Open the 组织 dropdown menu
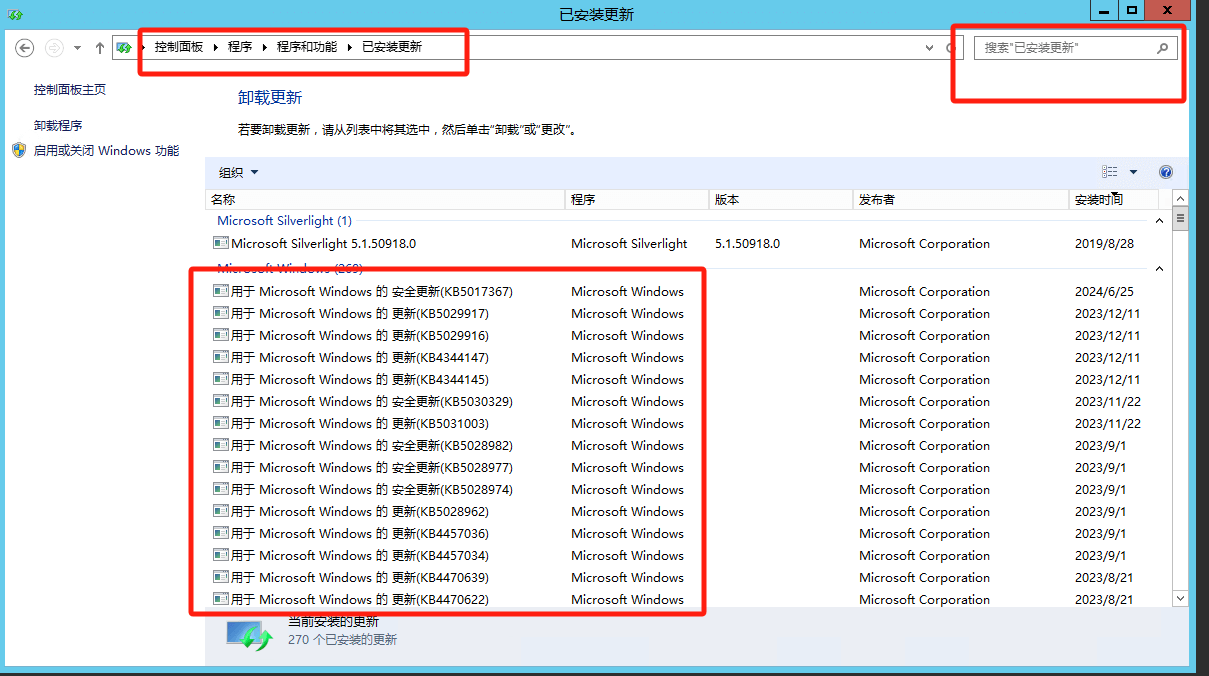 pyautogui.click(x=239, y=172)
